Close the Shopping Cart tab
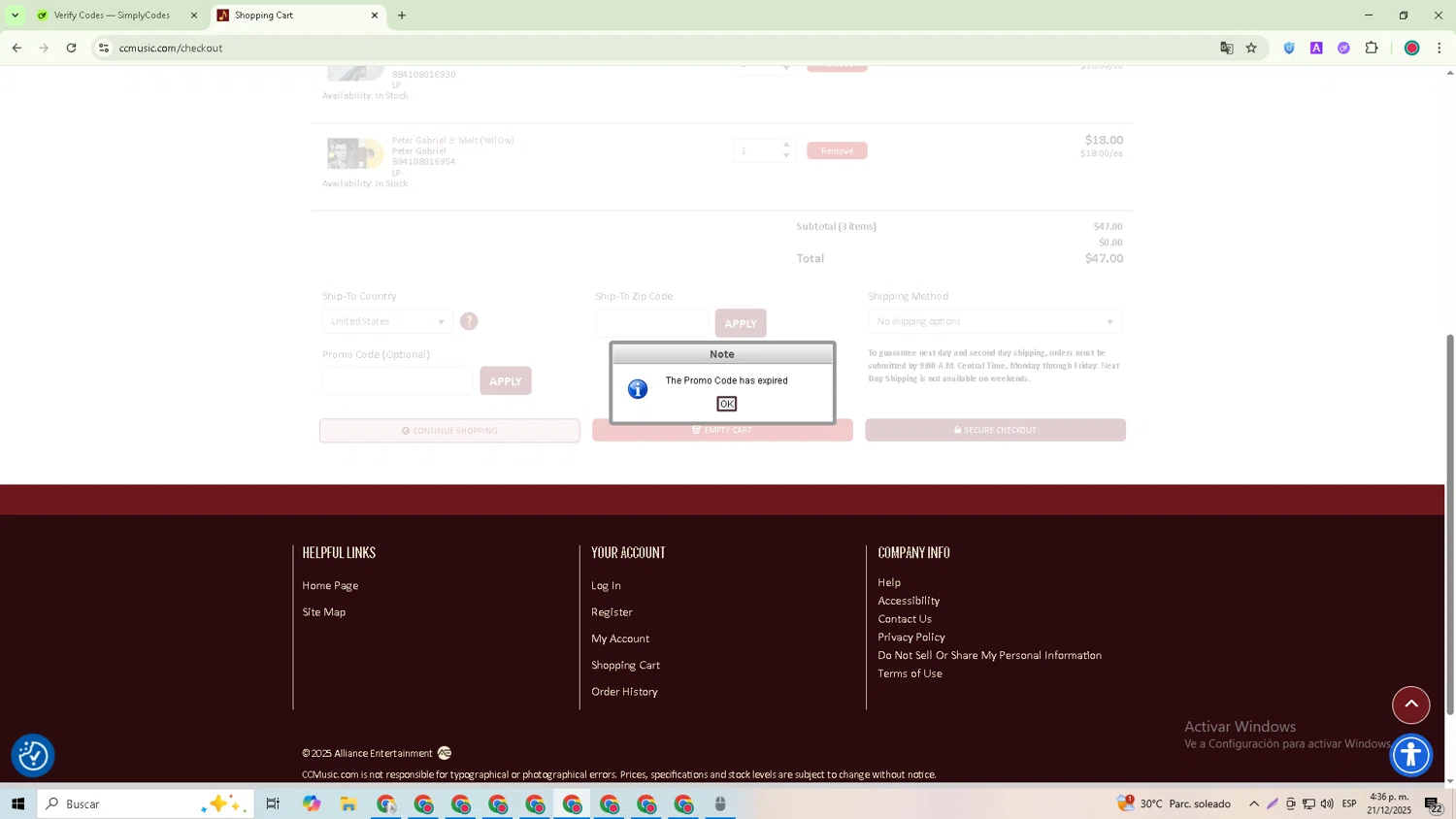This screenshot has height=819, width=1456. [x=375, y=16]
